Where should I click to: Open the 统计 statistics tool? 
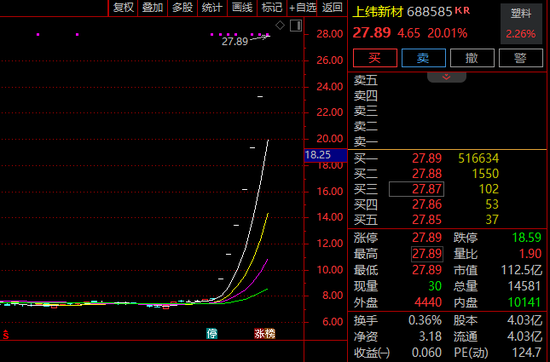(x=212, y=7)
